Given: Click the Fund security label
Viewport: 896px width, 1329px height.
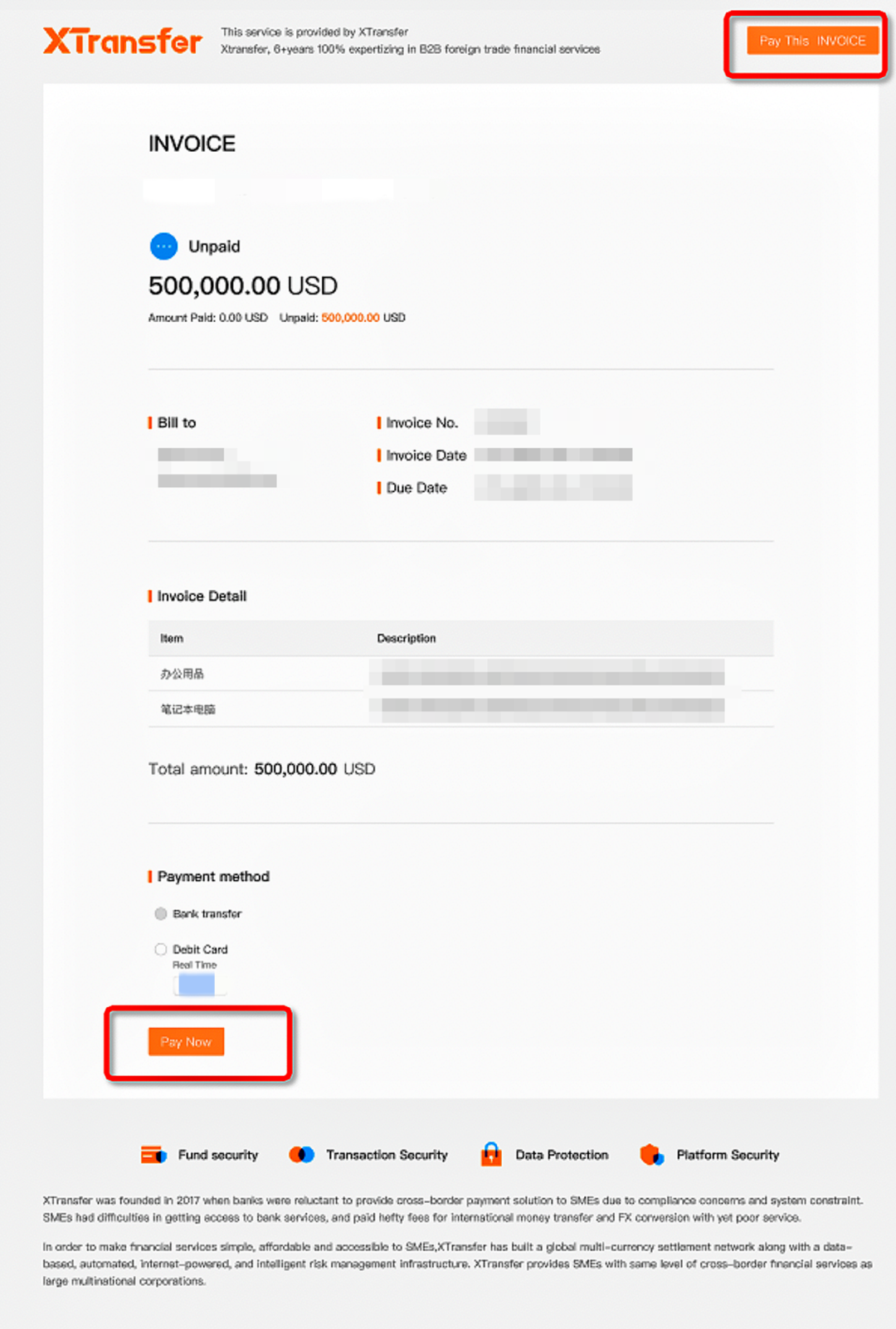Looking at the screenshot, I should [218, 1155].
